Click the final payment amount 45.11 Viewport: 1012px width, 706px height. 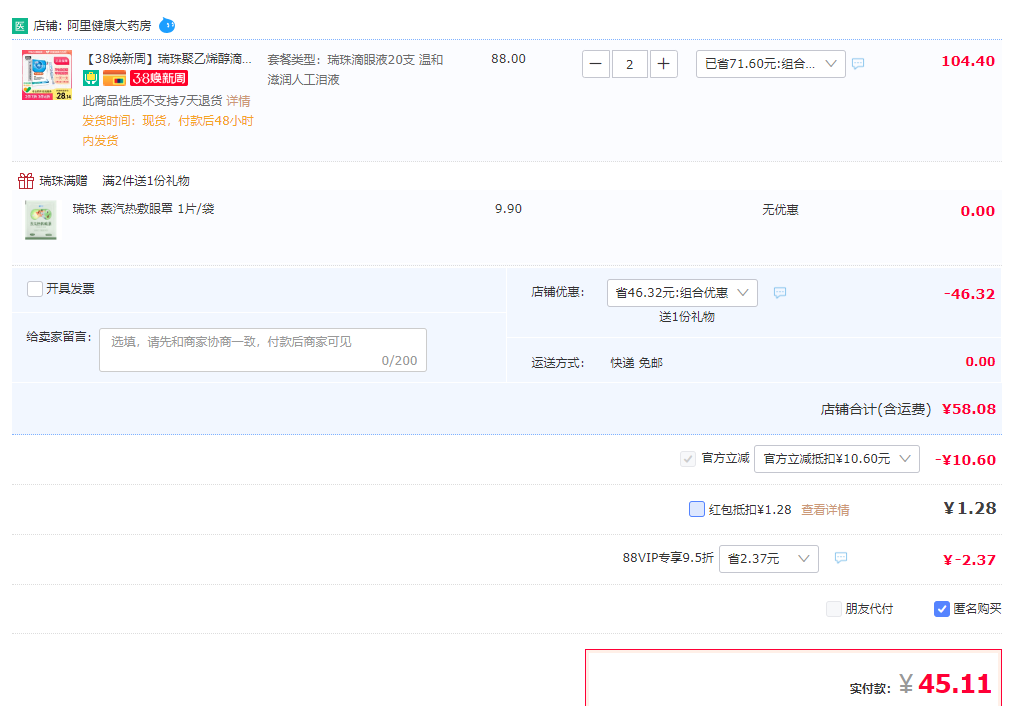coord(954,684)
